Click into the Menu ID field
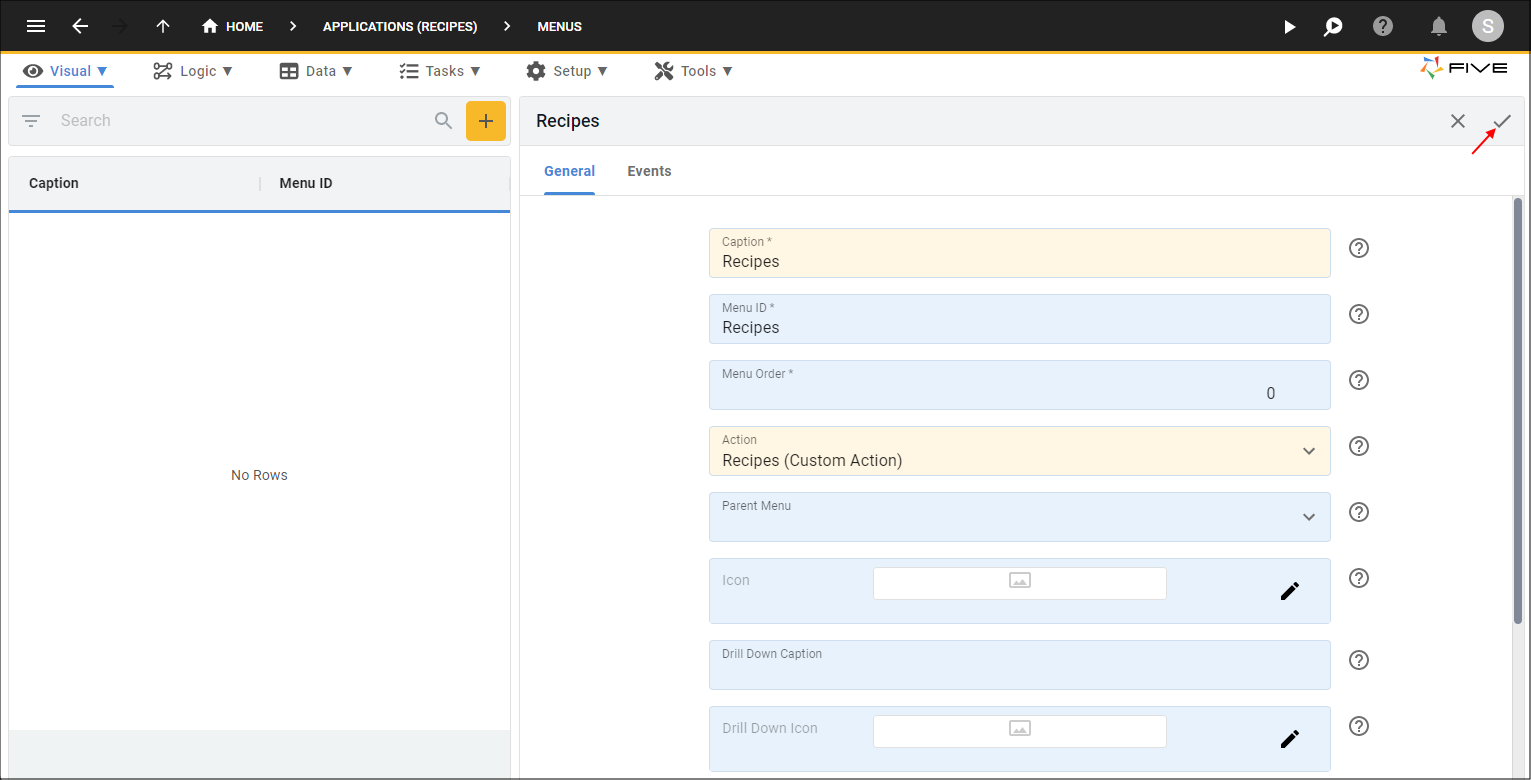The width and height of the screenshot is (1531, 780). (x=1020, y=319)
